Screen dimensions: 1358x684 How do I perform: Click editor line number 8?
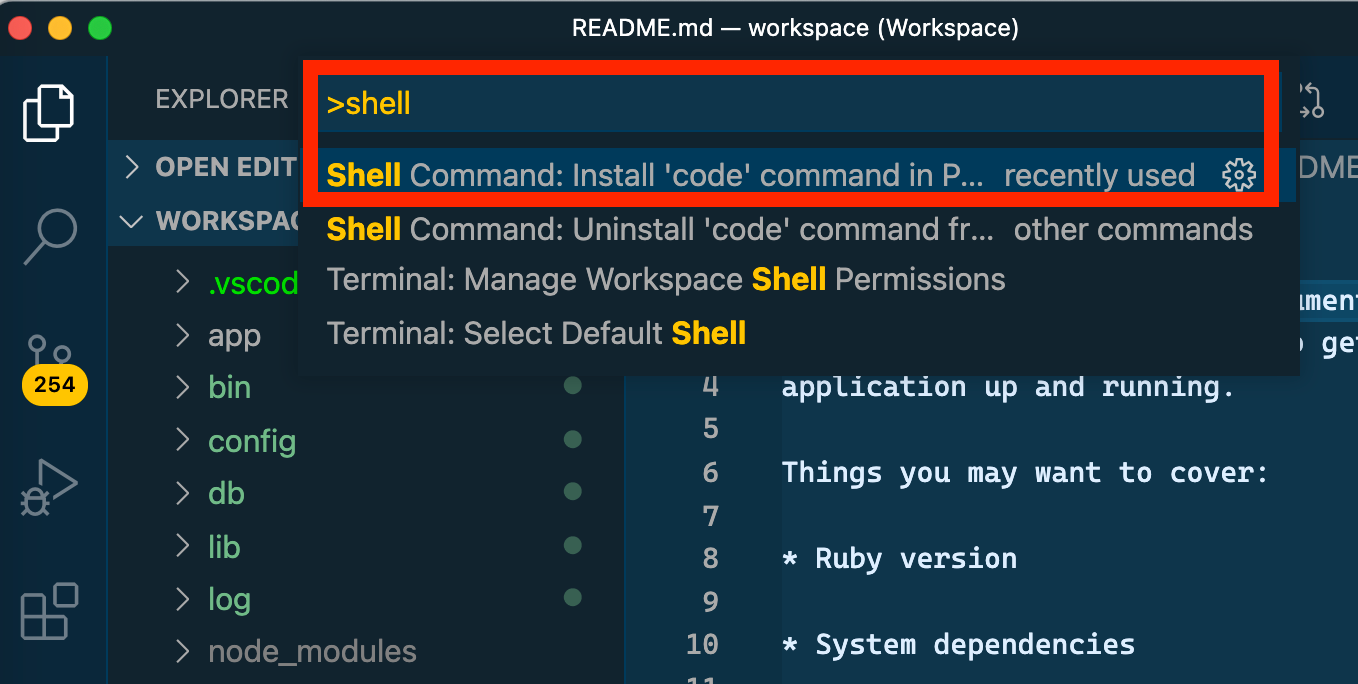pos(710,558)
